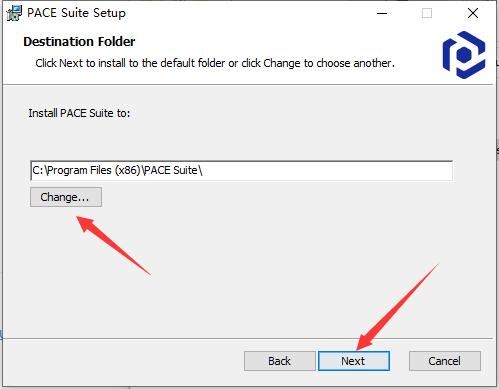The image size is (499, 389).
Task: Place the cursor after 'PACE Suite\' in the path
Action: tap(203, 171)
